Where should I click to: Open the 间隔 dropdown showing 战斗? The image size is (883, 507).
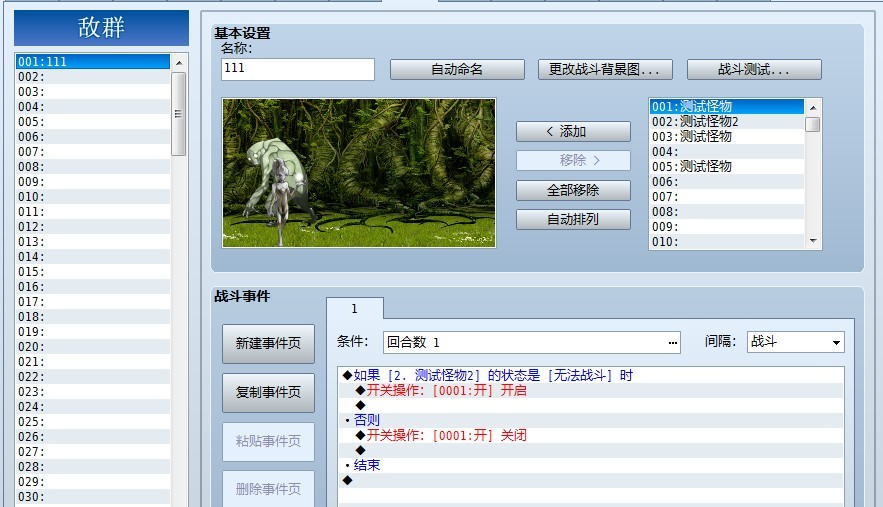click(796, 342)
